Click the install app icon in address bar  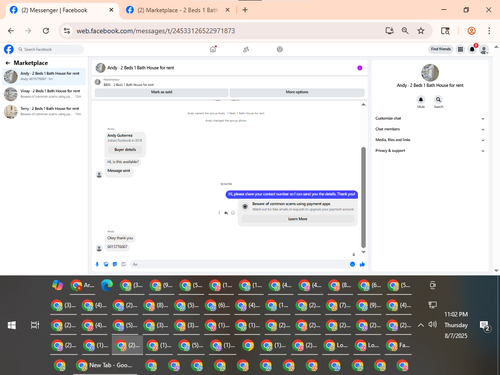(389, 31)
